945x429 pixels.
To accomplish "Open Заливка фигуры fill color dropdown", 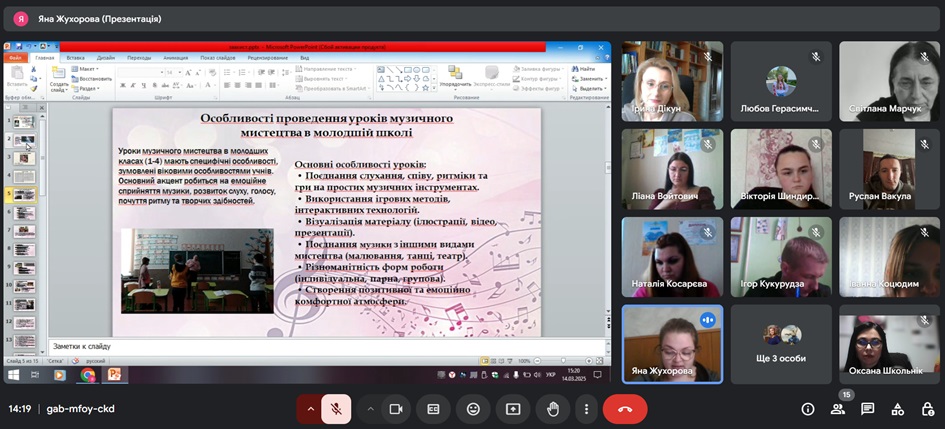I will pos(536,69).
